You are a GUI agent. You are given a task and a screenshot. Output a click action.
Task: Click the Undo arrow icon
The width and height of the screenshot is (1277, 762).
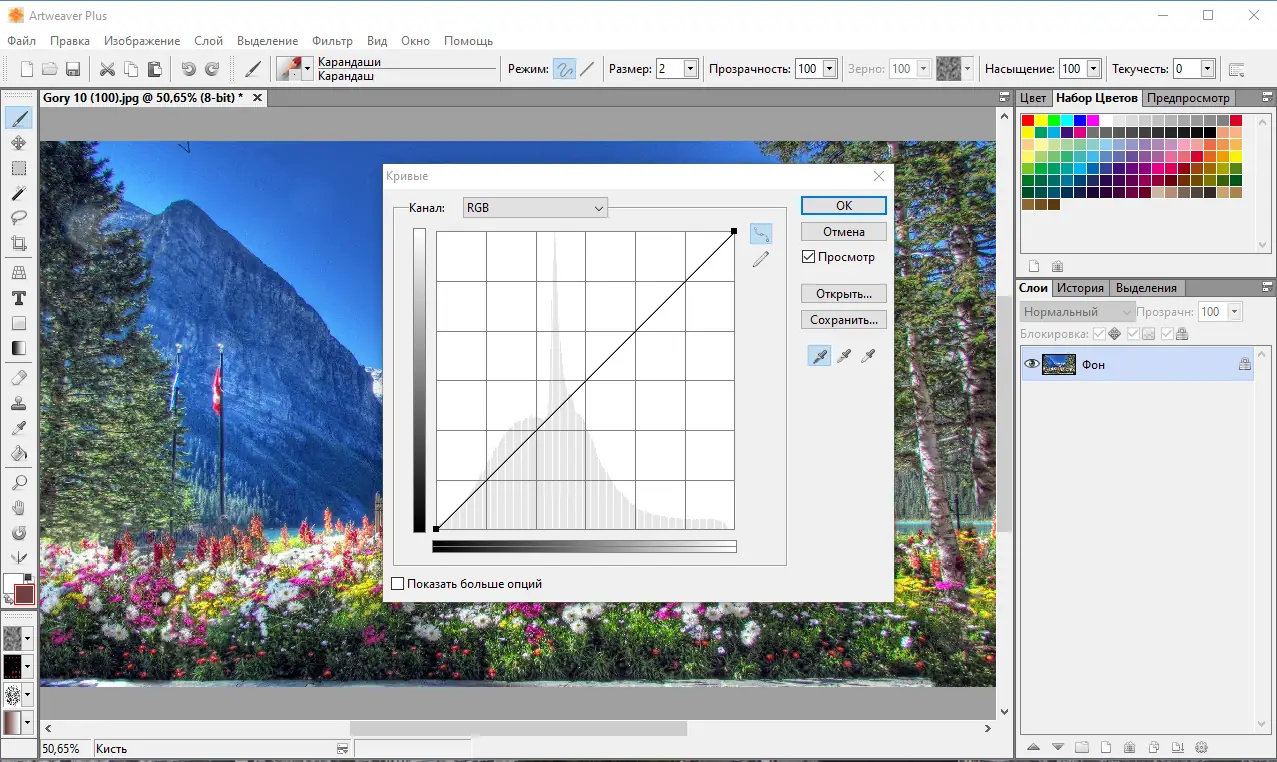tap(188, 69)
